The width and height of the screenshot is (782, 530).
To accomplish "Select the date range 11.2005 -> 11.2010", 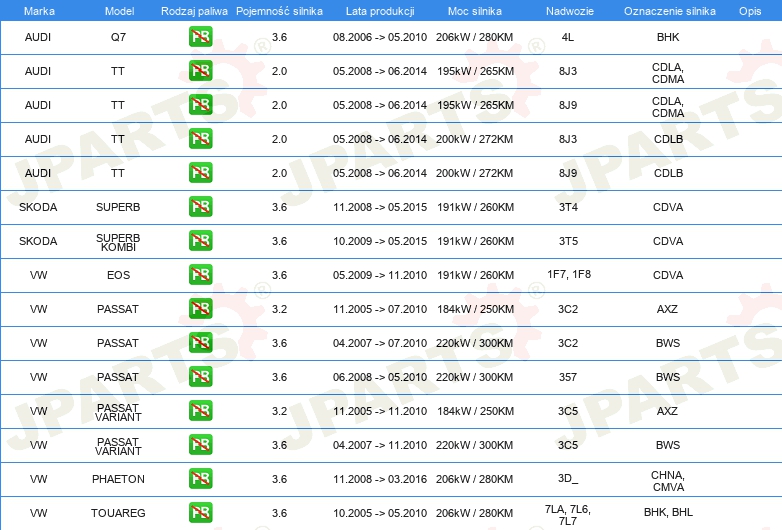I will pyautogui.click(x=380, y=411).
